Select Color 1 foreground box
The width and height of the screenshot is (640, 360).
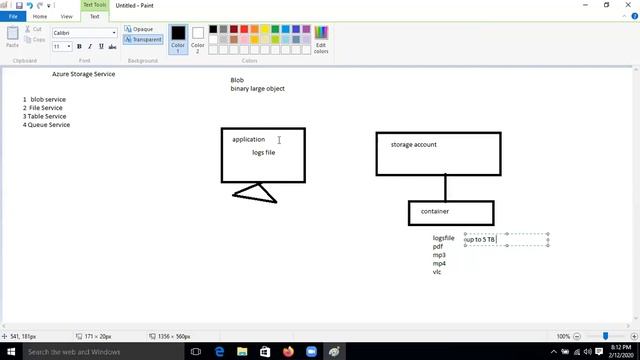pos(178,39)
